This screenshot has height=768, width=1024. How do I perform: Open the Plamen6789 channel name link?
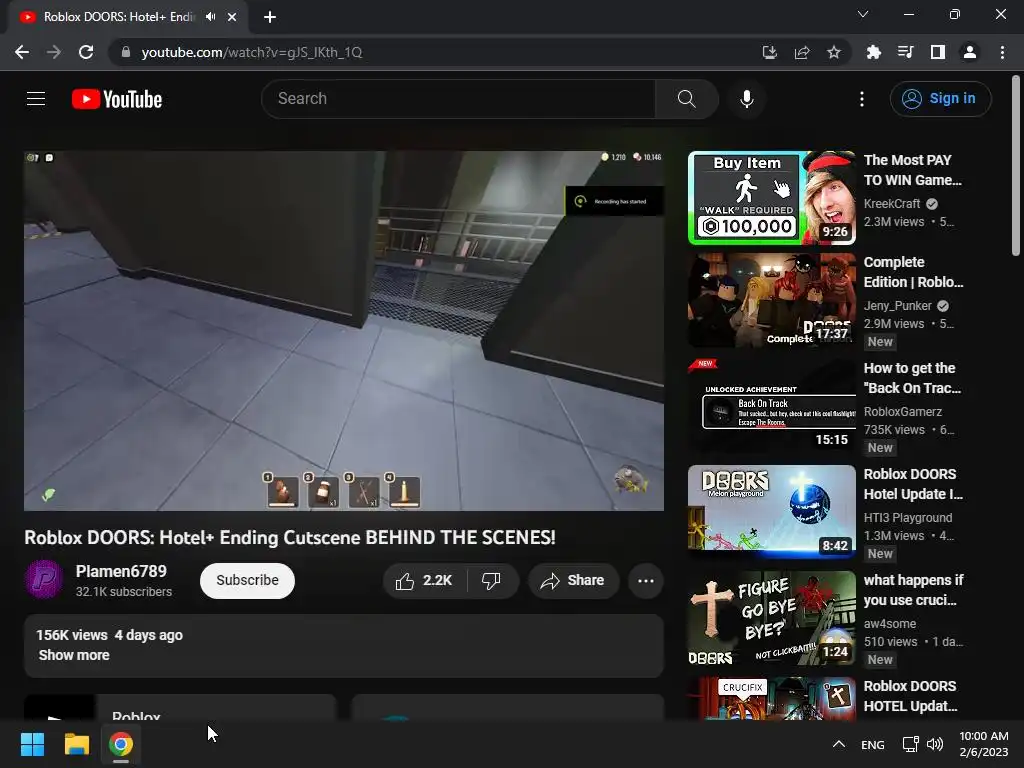(121, 571)
